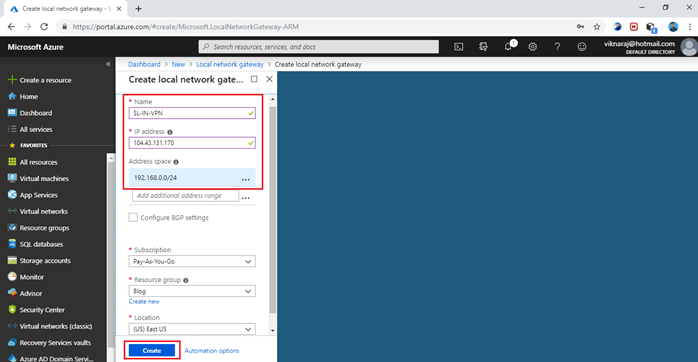
Task: Reload the page in the browser
Action: pos(44,27)
